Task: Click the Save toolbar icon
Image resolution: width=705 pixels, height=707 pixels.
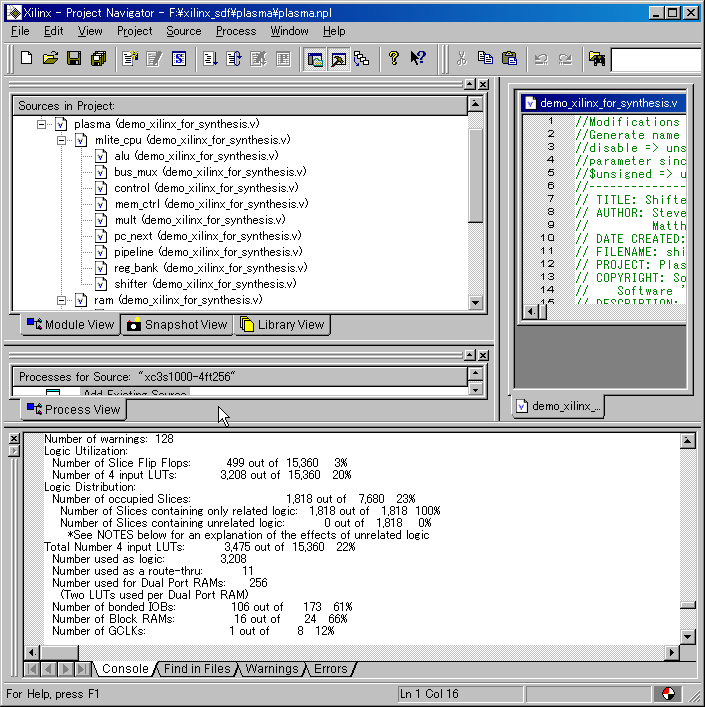Action: pyautogui.click(x=74, y=59)
